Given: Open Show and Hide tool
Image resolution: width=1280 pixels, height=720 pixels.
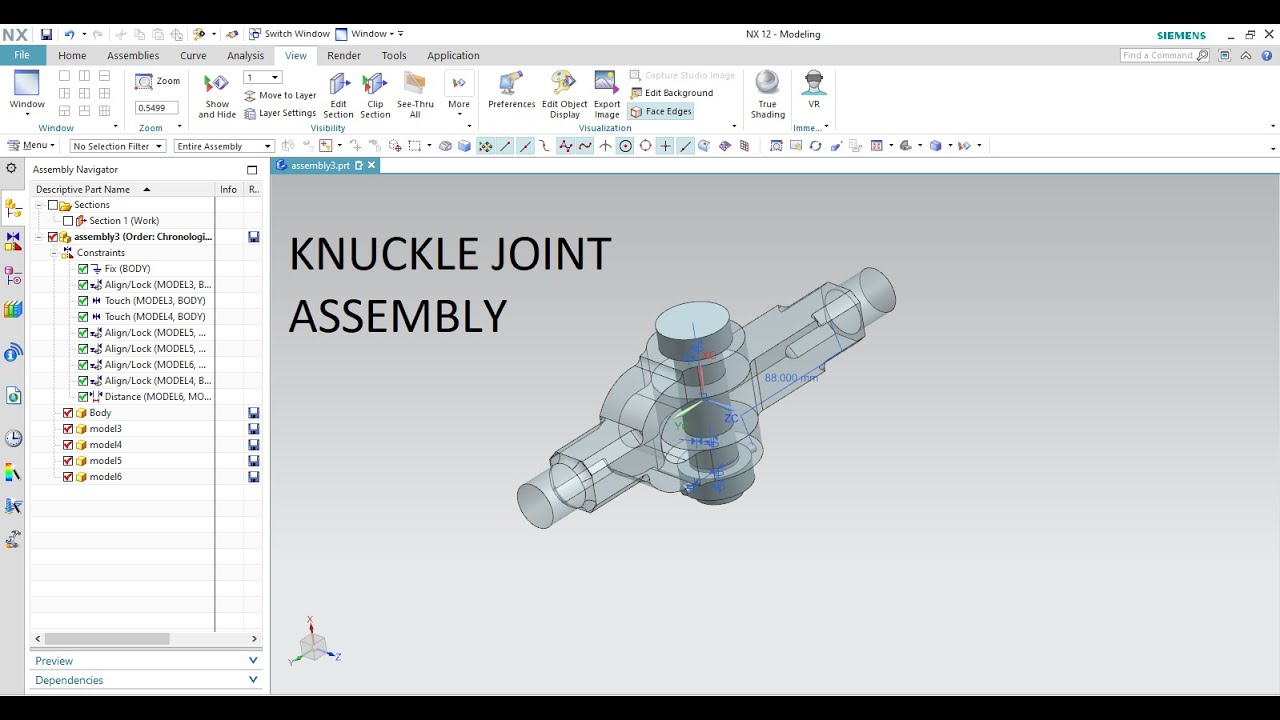Looking at the screenshot, I should coord(217,96).
